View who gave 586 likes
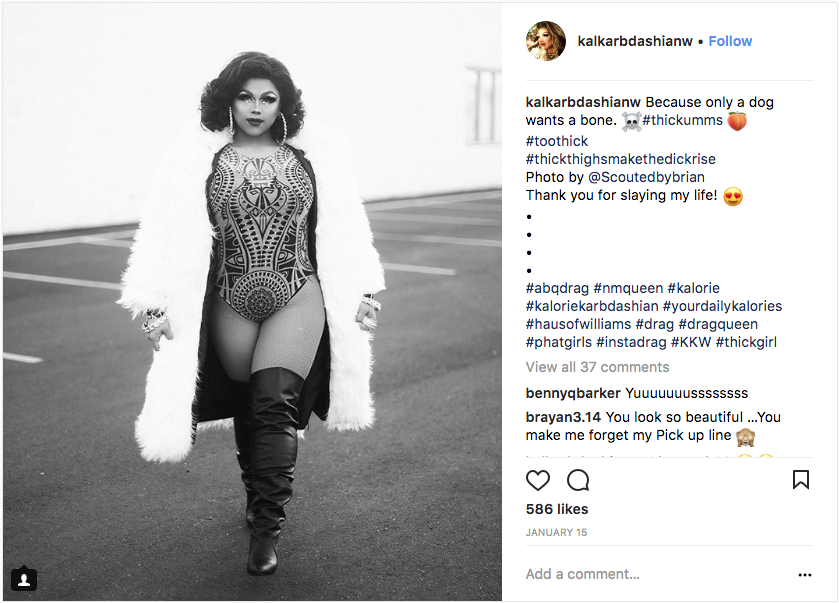This screenshot has height=603, width=839. (556, 509)
